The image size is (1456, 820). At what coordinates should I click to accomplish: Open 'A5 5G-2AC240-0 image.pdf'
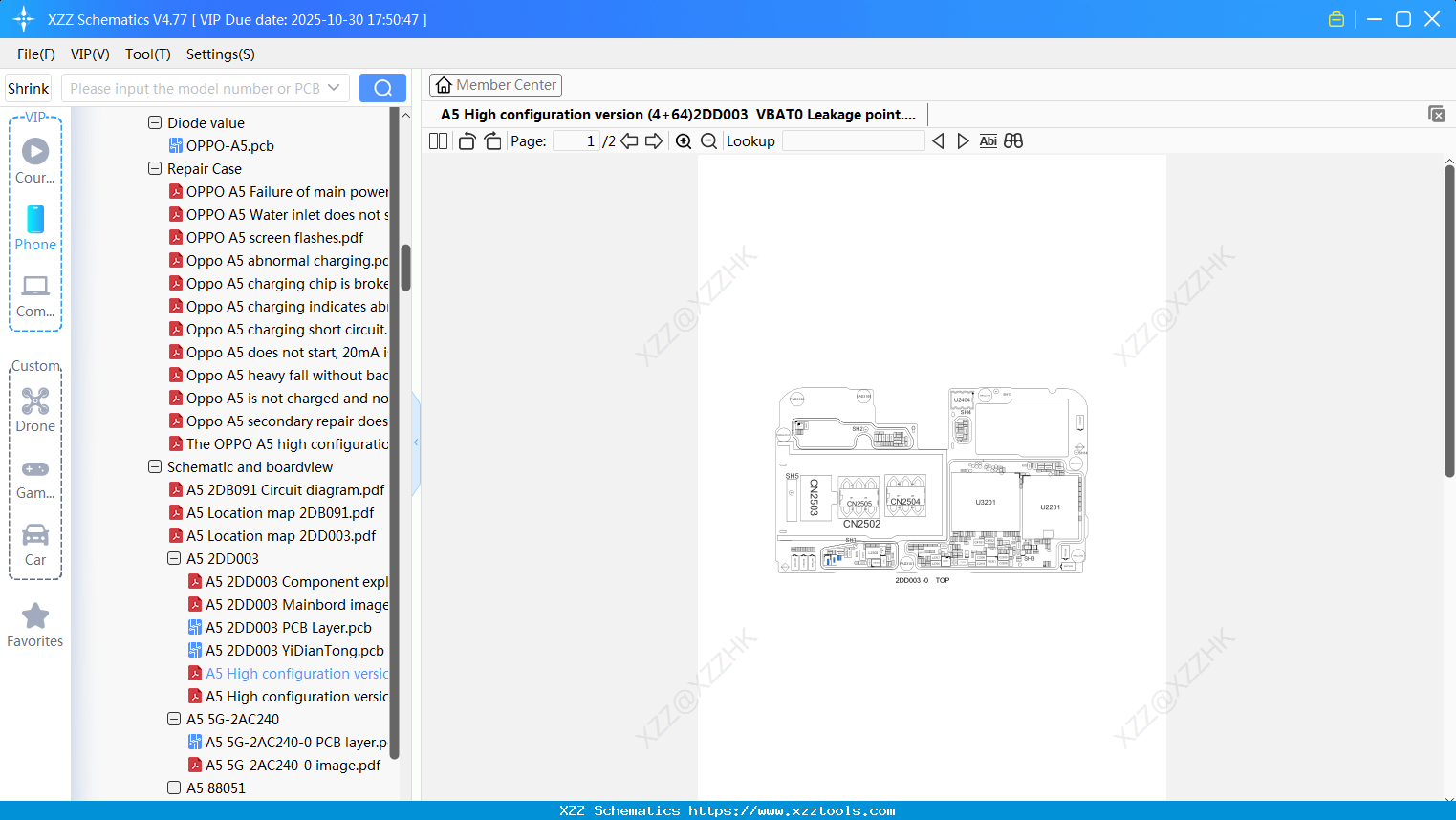(x=285, y=766)
